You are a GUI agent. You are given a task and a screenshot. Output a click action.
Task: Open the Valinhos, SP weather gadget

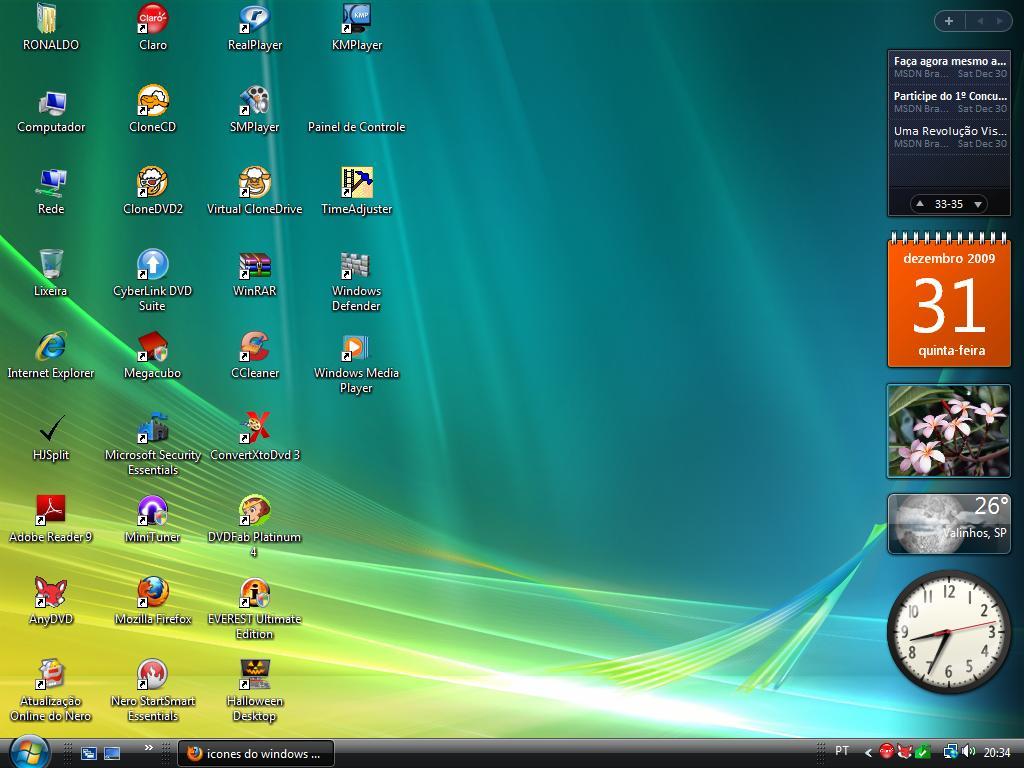click(949, 524)
